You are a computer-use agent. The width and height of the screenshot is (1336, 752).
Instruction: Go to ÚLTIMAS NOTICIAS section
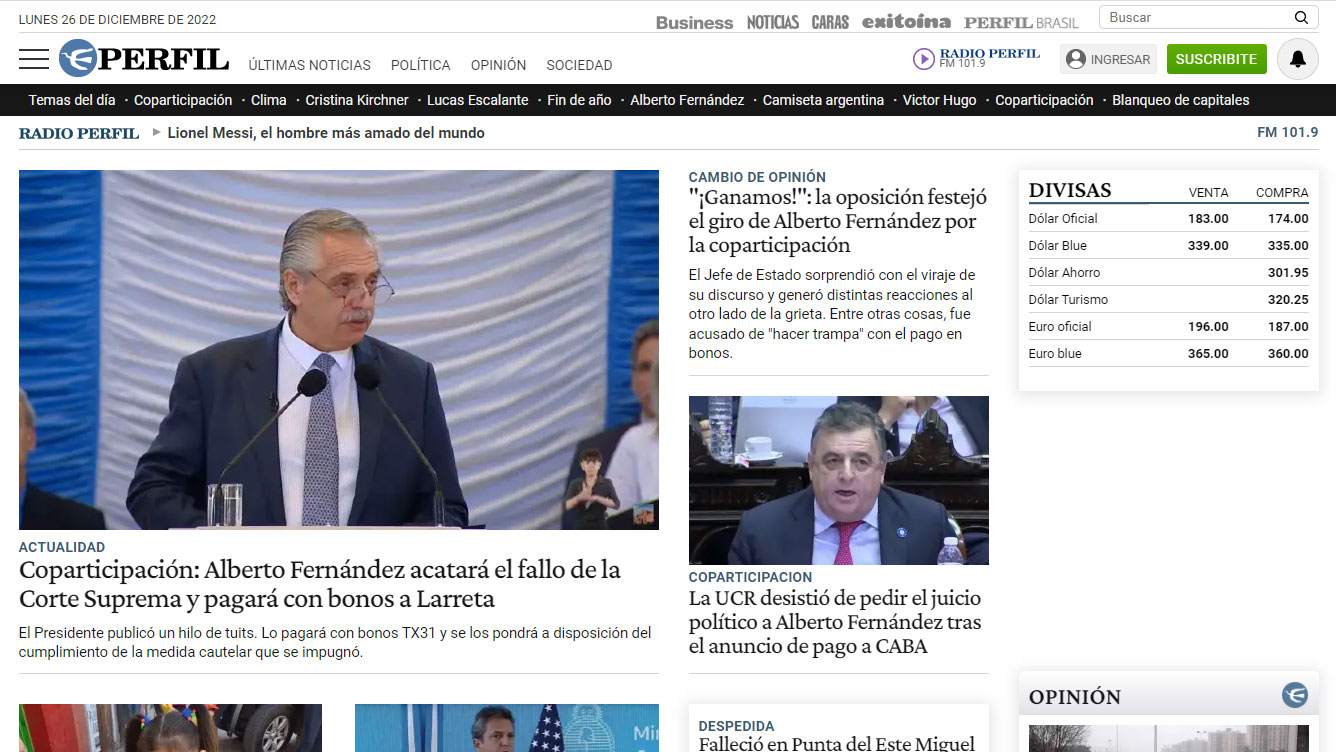coord(309,65)
